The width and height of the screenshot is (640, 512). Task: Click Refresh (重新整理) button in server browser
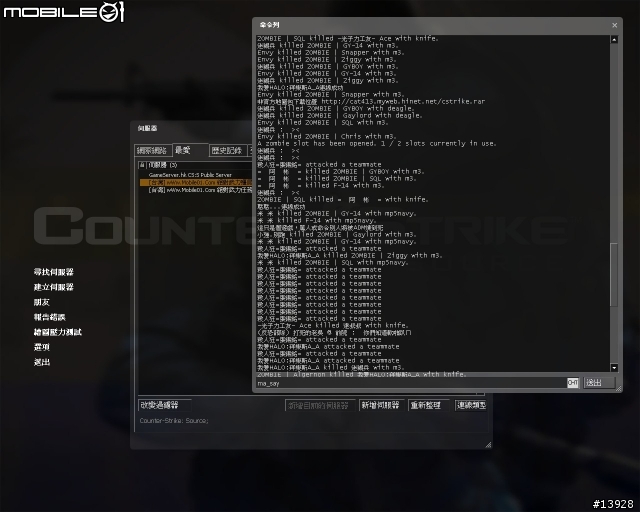click(x=428, y=405)
